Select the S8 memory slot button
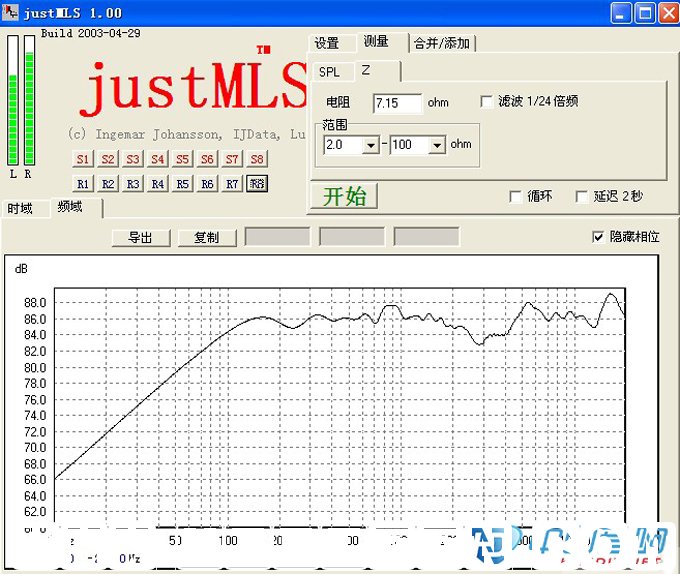680x574 pixels. click(257, 159)
